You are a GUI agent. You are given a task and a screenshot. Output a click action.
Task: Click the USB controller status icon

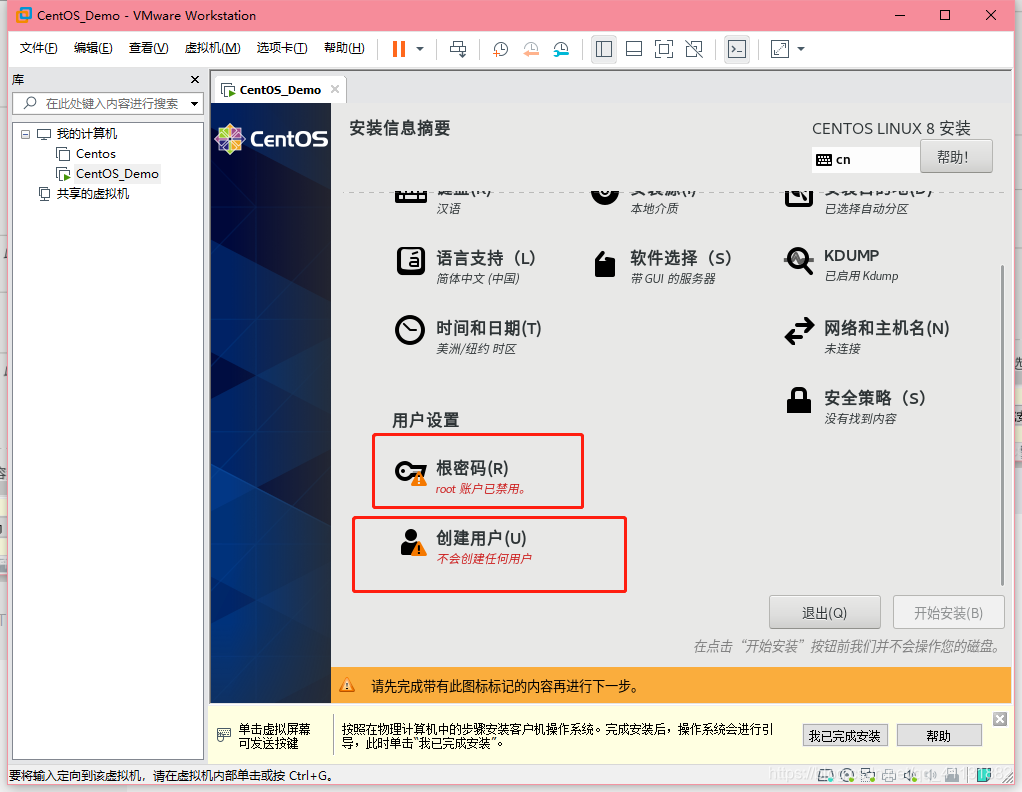(x=952, y=775)
